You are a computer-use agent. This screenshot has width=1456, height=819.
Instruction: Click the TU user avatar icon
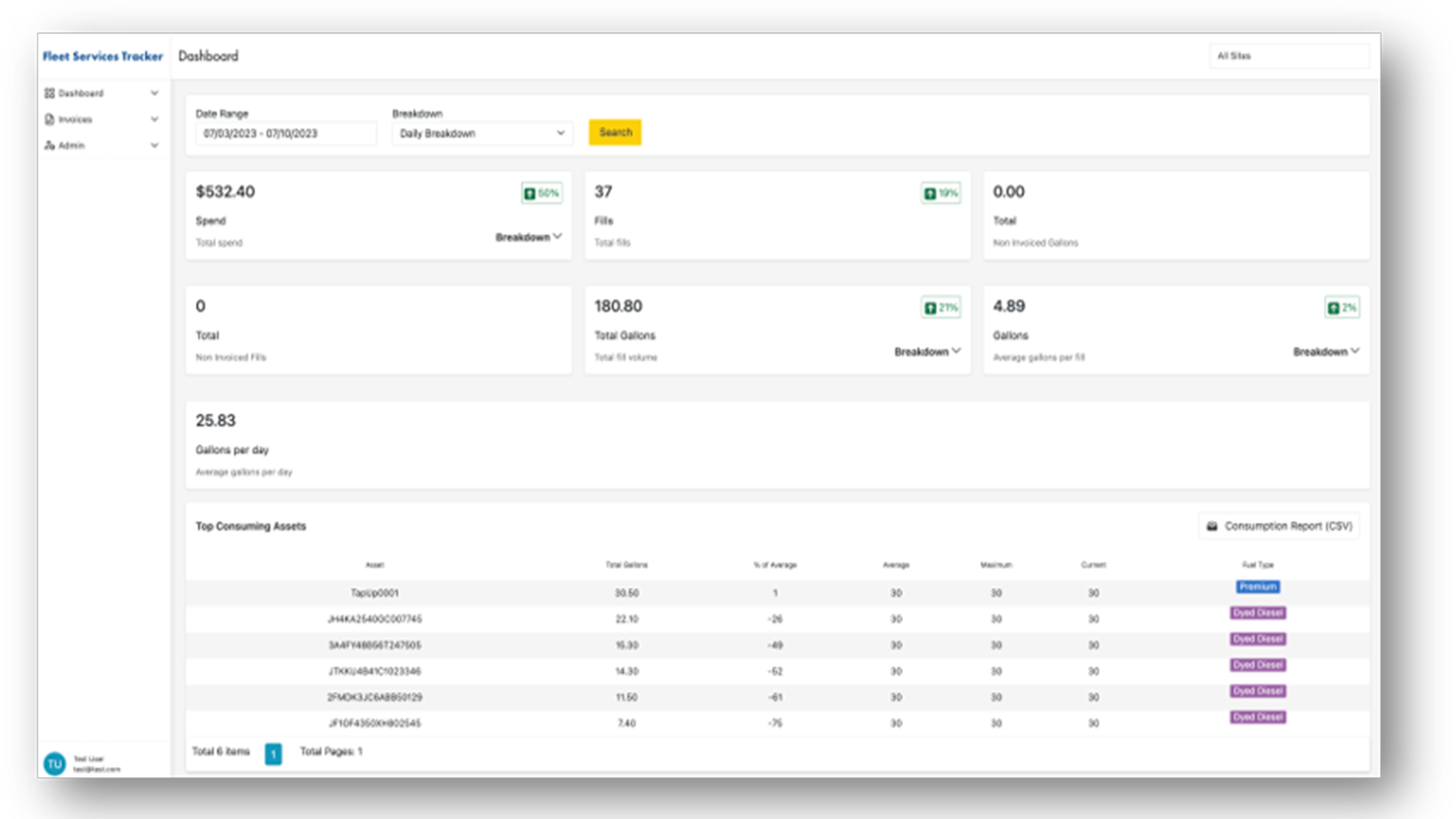tap(55, 764)
